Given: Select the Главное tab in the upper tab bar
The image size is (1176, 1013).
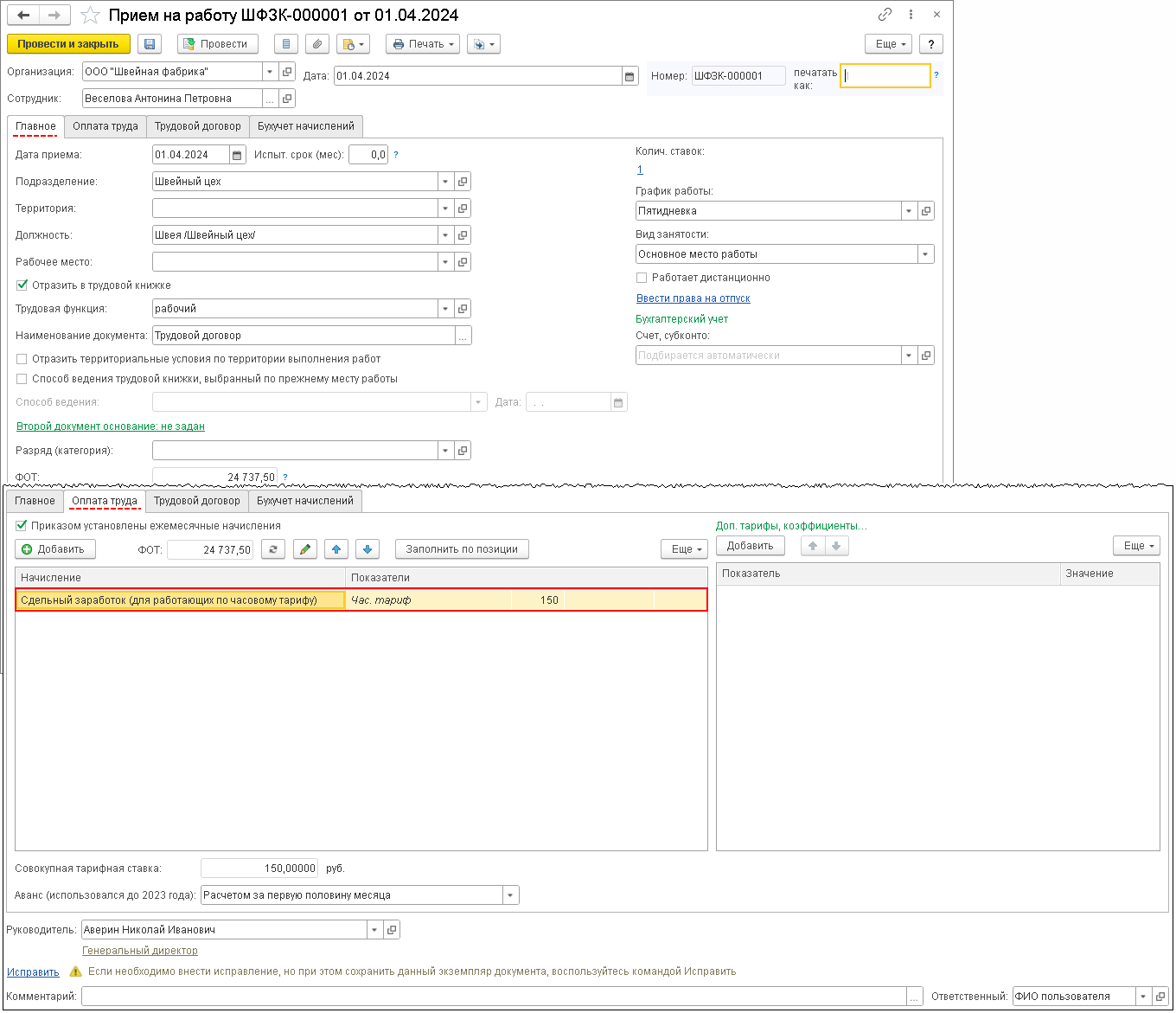Looking at the screenshot, I should pos(35,126).
